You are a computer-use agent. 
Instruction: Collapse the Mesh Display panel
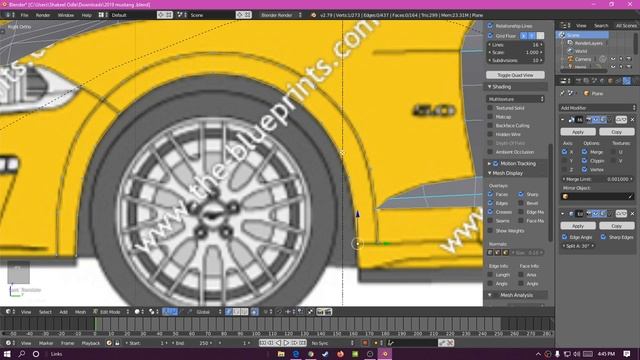(489, 173)
